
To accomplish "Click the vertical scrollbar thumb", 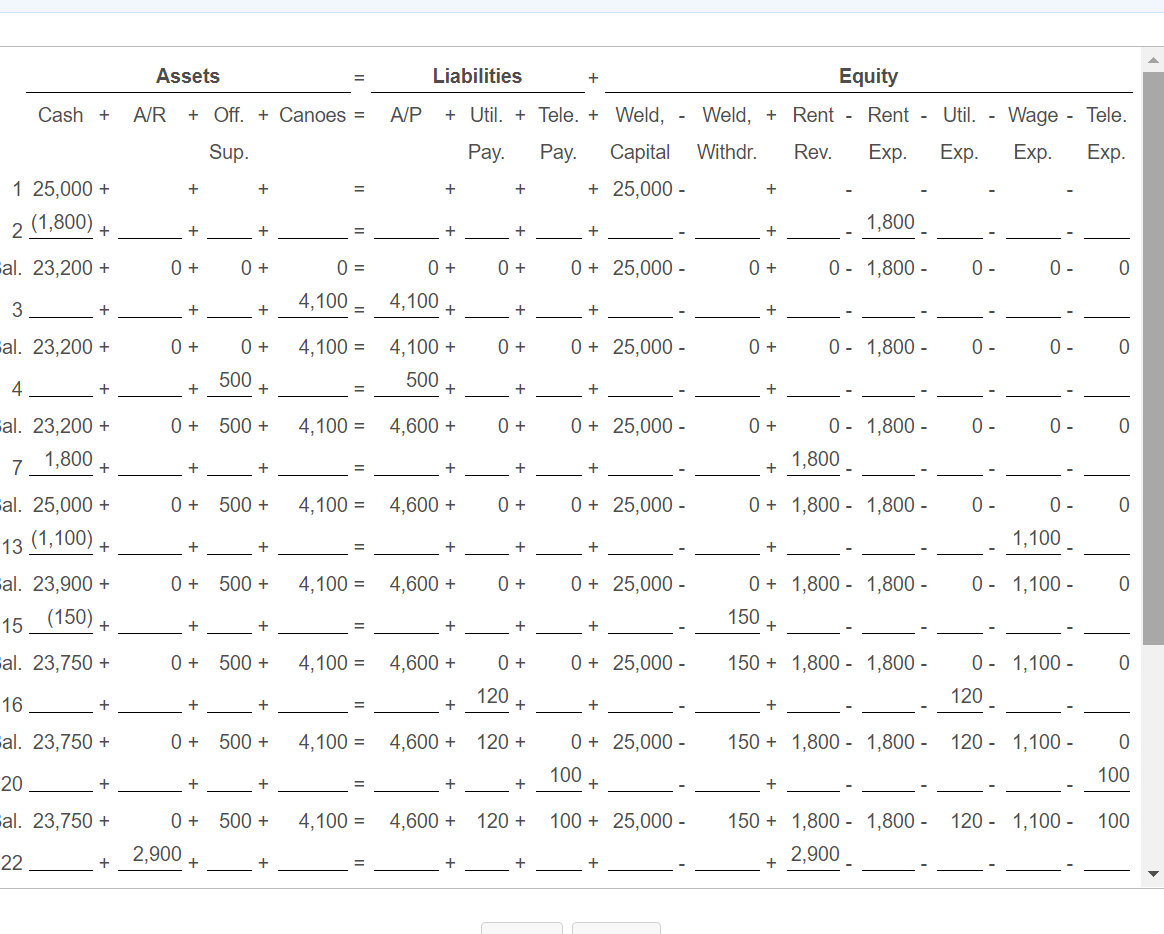I will coord(1153,358).
